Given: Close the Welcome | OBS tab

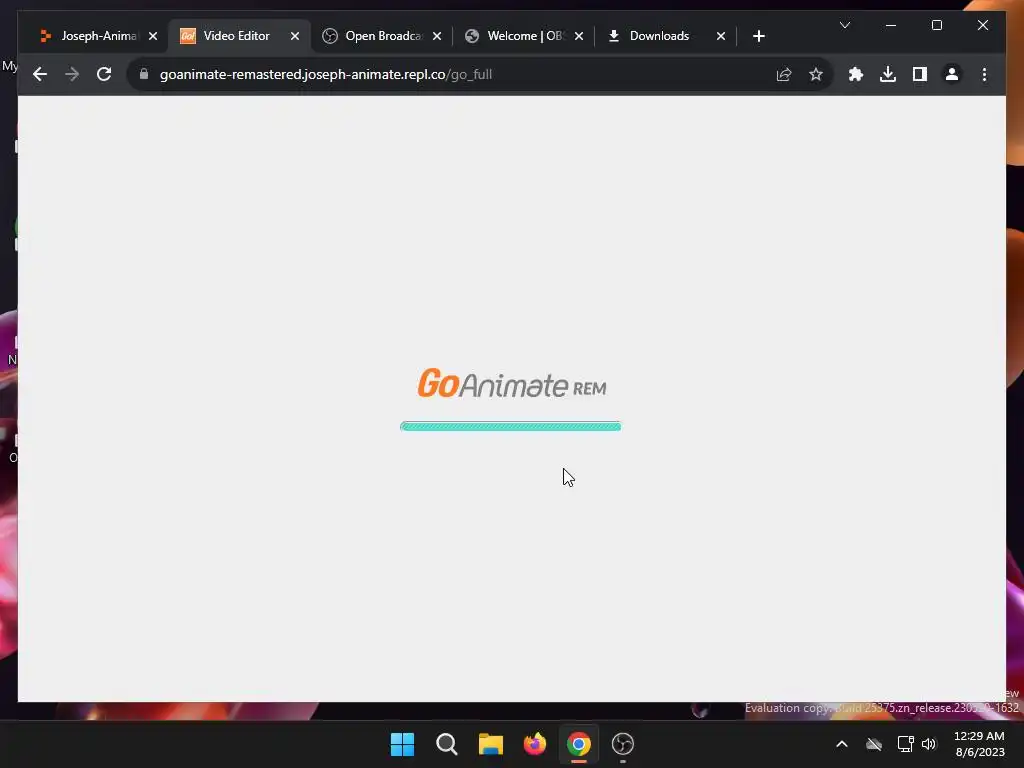Looking at the screenshot, I should click(x=579, y=36).
